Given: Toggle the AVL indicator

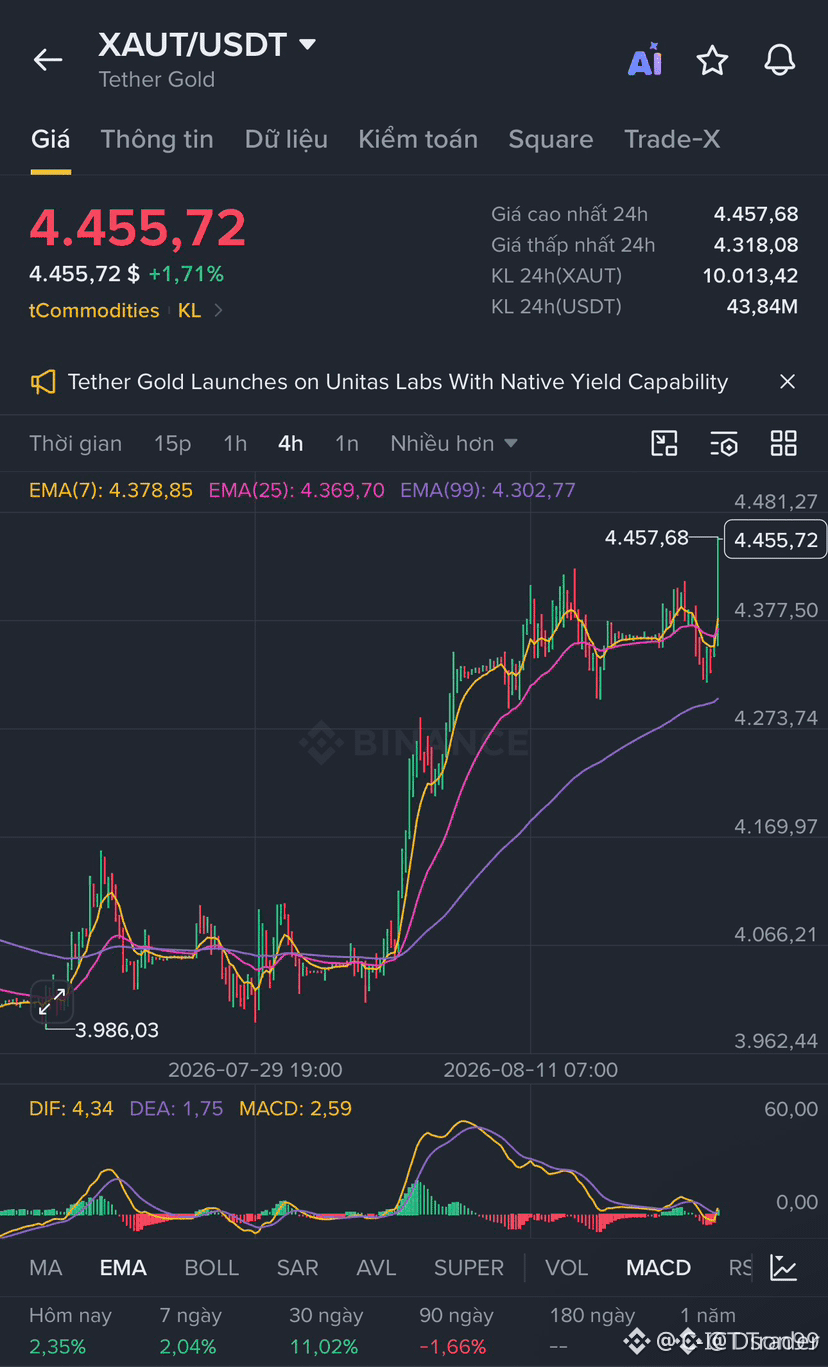Looking at the screenshot, I should click(377, 1268).
